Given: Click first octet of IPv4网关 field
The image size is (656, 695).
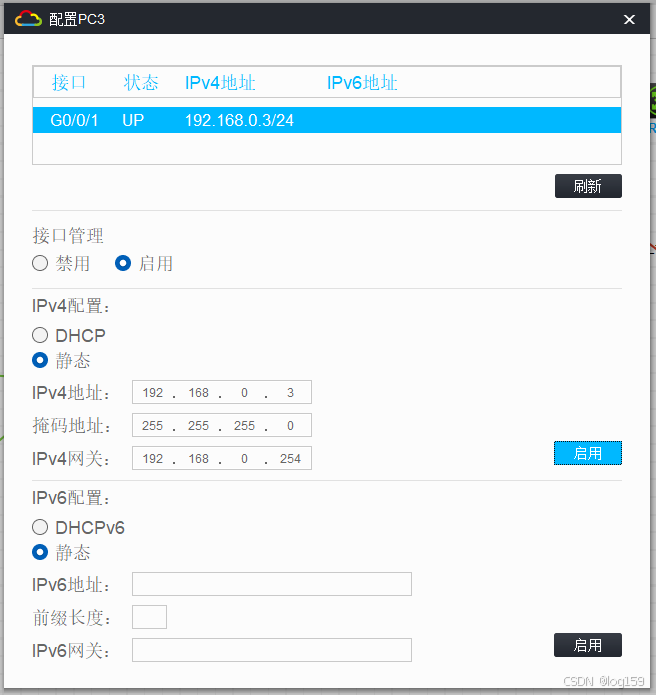Looking at the screenshot, I should (x=152, y=458).
